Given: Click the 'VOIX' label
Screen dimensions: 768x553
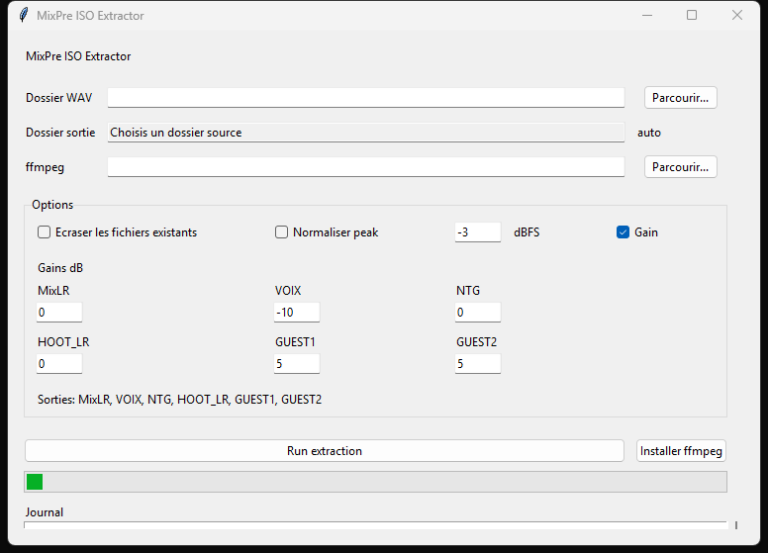Looking at the screenshot, I should point(288,291).
